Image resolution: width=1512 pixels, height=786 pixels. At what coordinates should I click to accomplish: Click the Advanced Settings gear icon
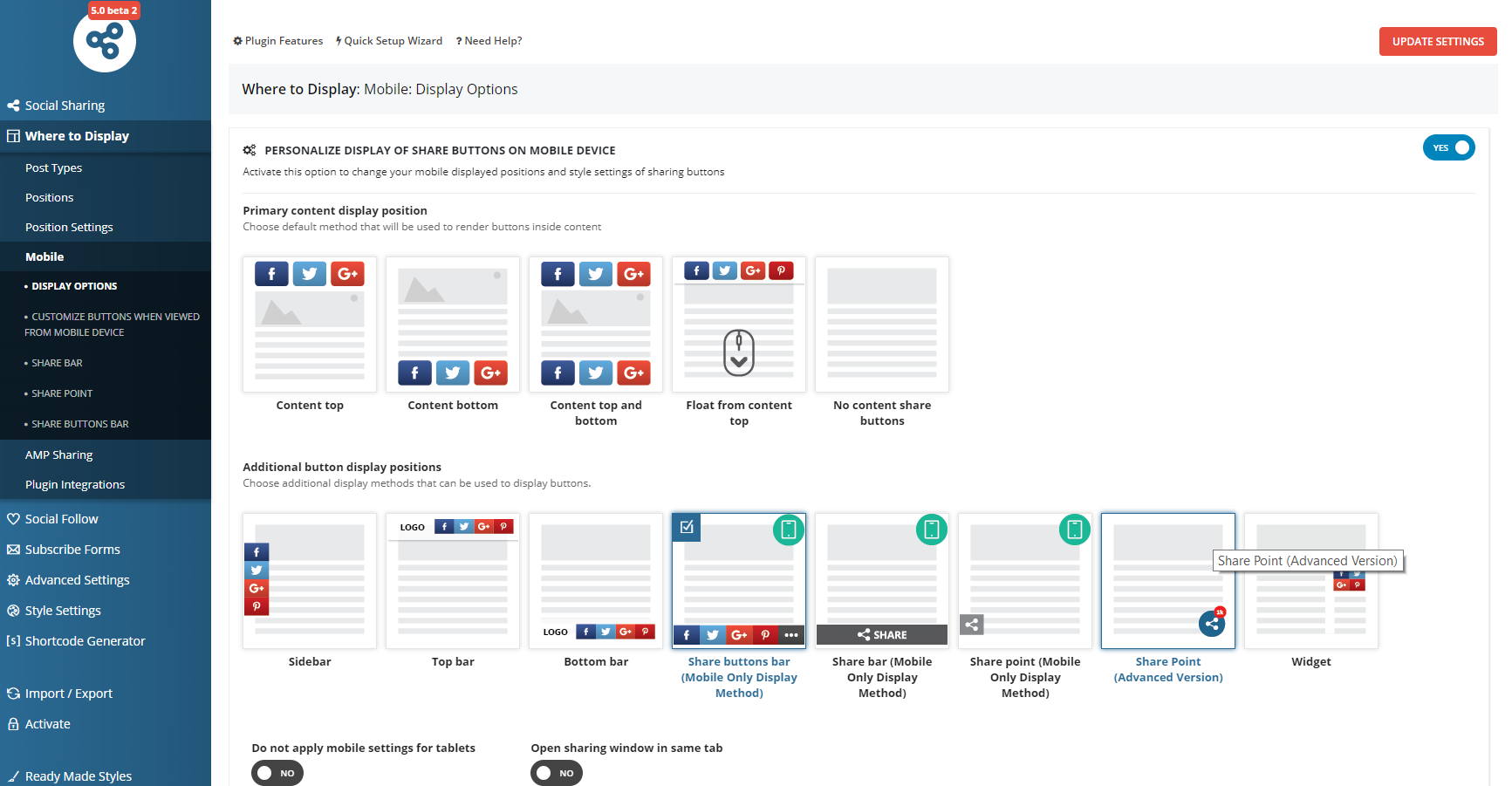14,579
